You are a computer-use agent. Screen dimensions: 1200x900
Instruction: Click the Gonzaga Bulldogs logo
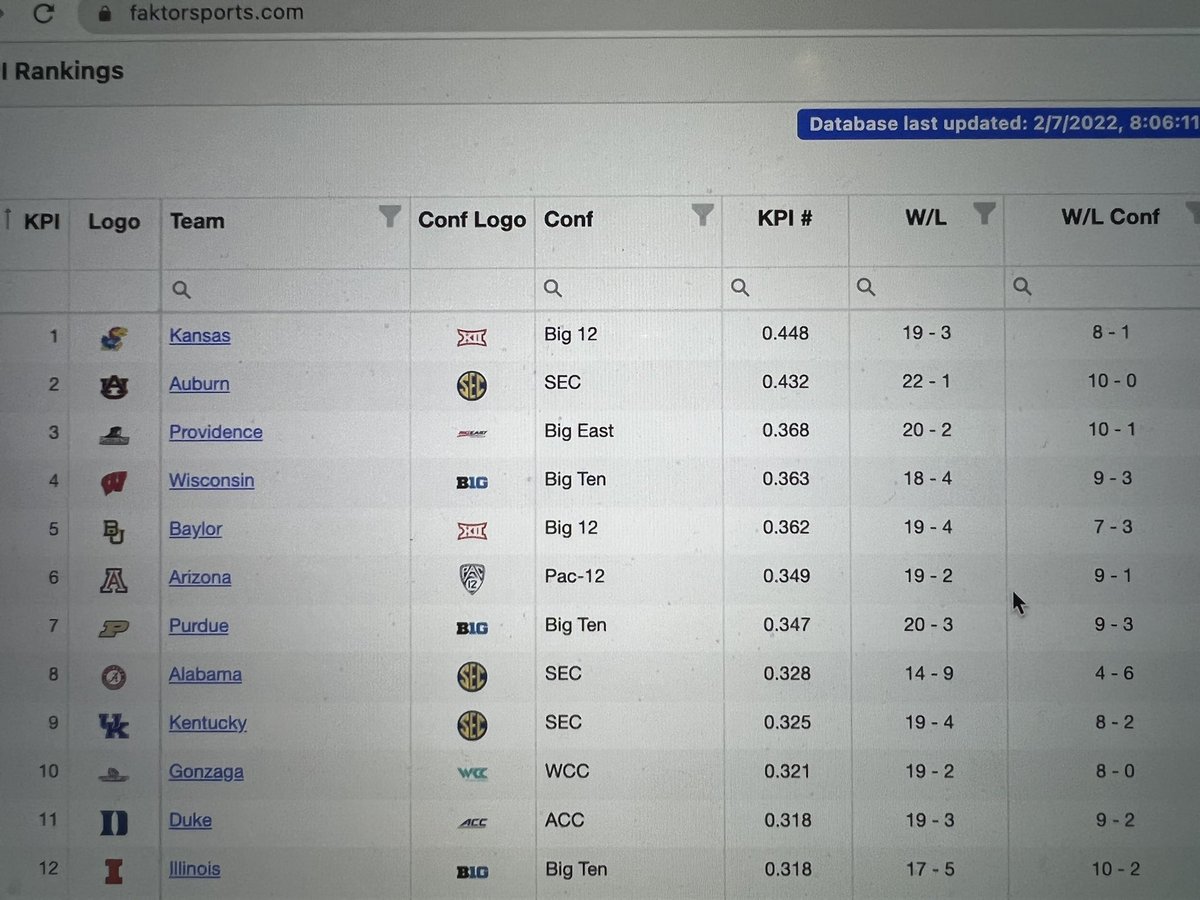coord(114,774)
